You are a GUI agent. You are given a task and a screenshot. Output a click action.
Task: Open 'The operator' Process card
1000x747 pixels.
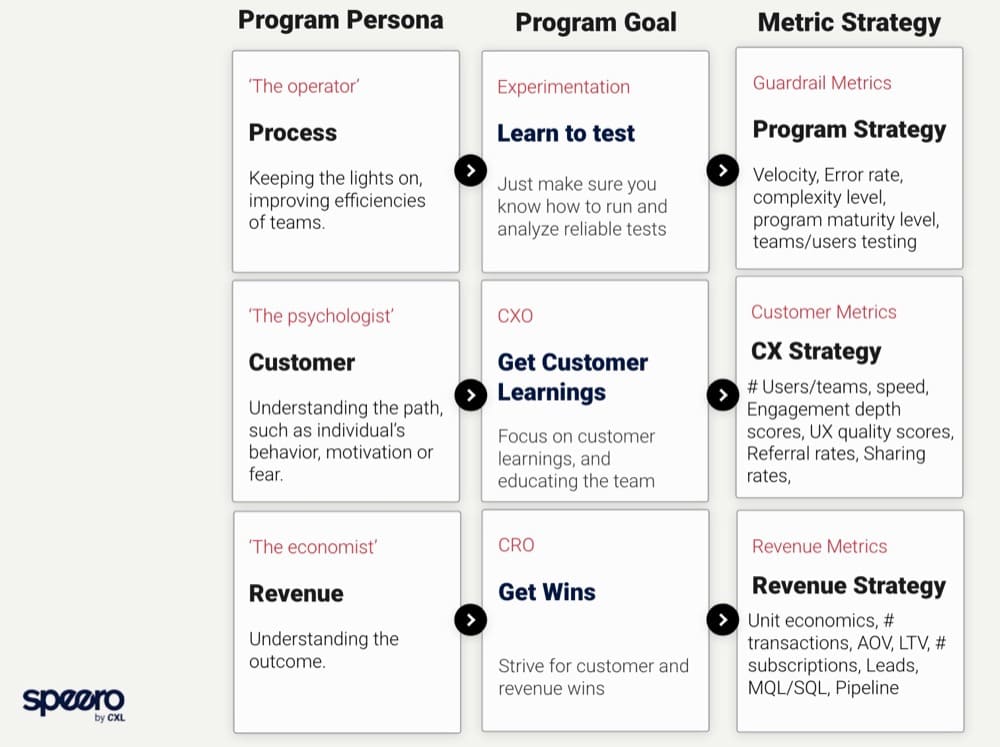coord(346,162)
